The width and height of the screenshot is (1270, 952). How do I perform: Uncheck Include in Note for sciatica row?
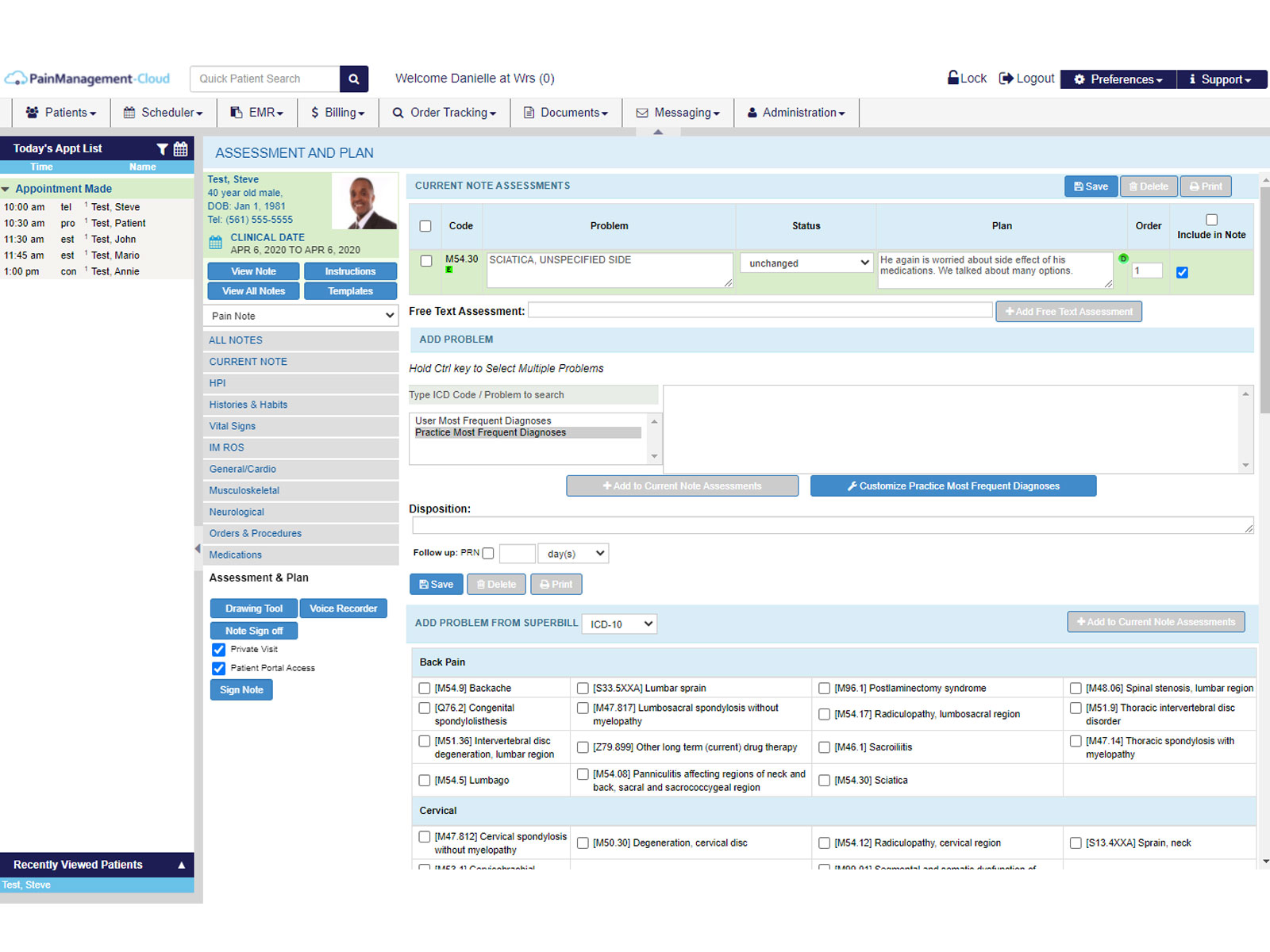click(1182, 272)
